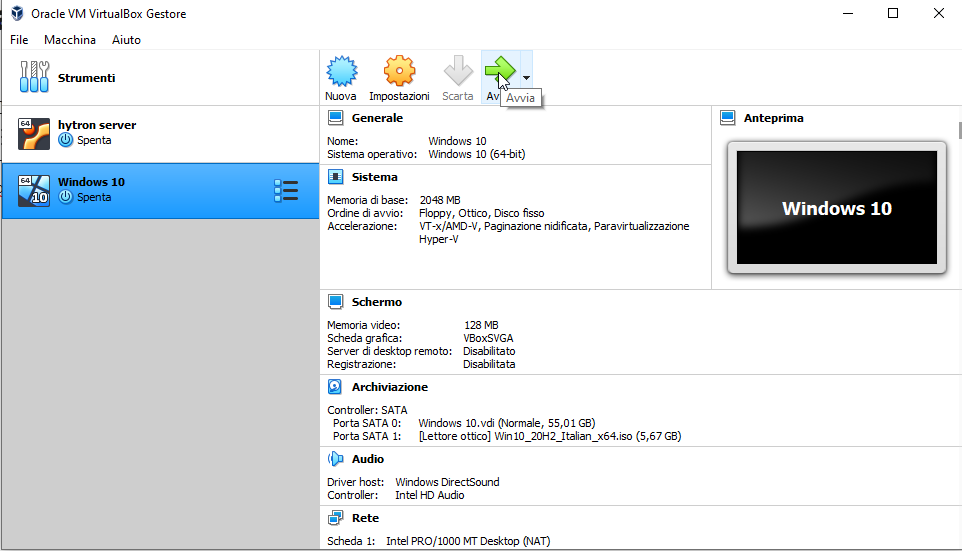The height and width of the screenshot is (551, 962).
Task: Click the Schermo section display icon
Action: click(336, 302)
